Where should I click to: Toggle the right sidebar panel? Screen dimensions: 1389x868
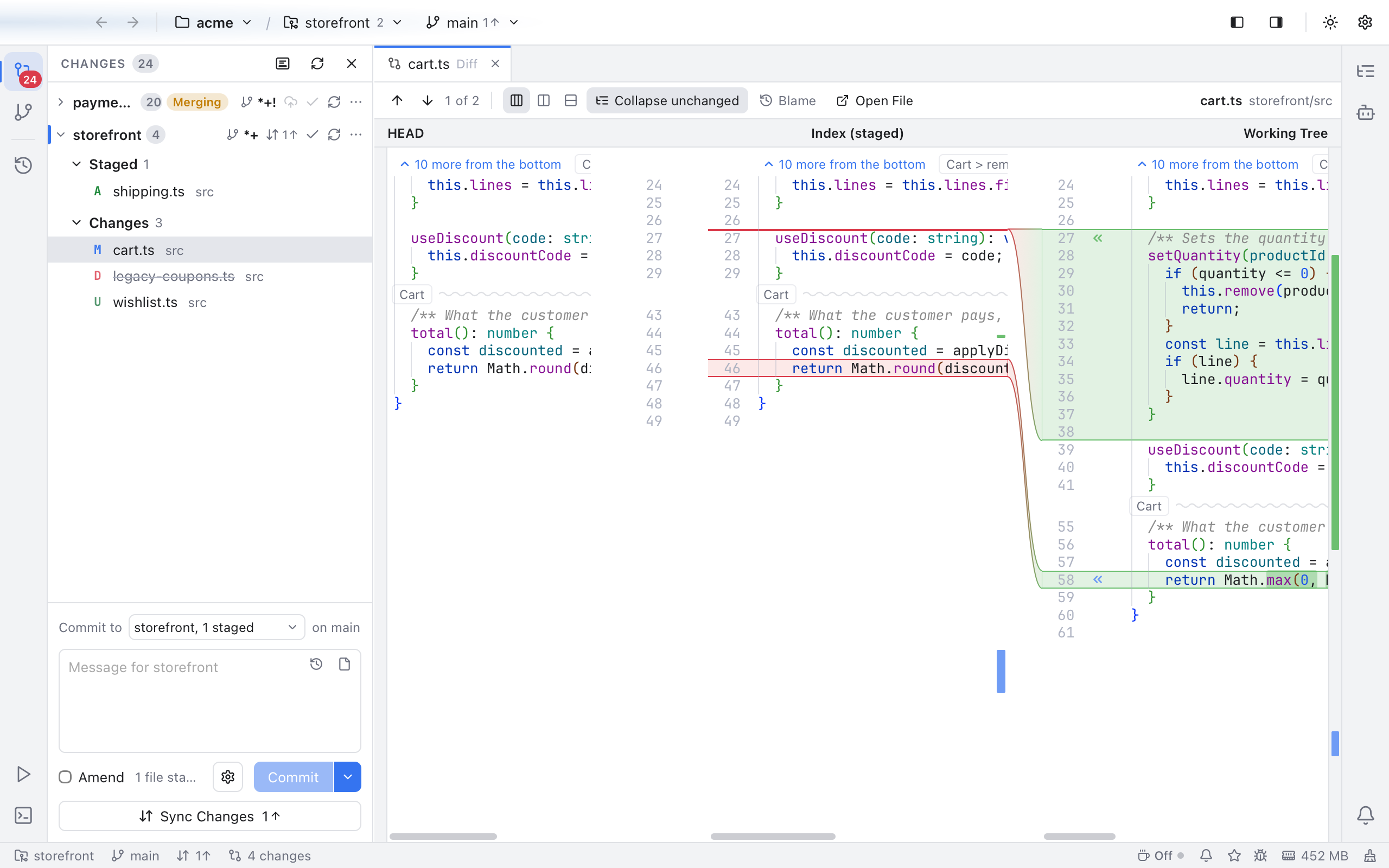coord(1276,22)
